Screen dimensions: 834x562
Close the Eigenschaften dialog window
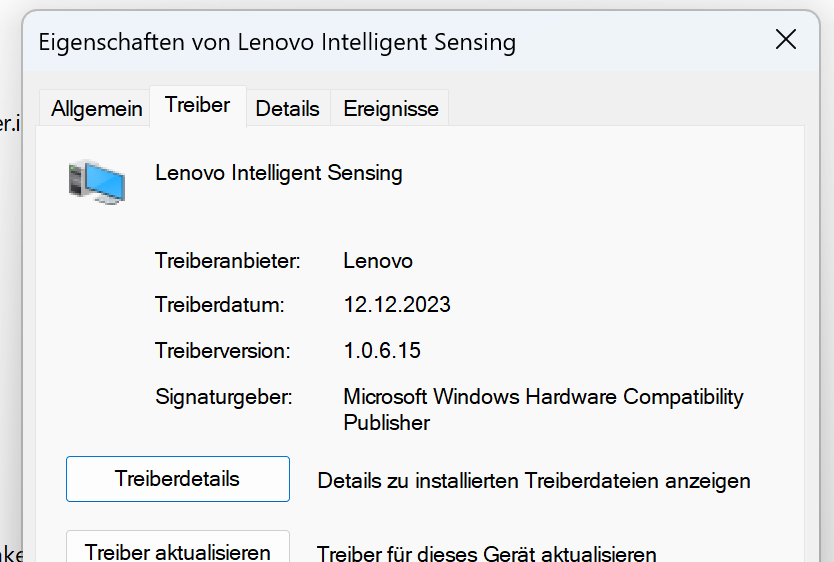pos(786,40)
